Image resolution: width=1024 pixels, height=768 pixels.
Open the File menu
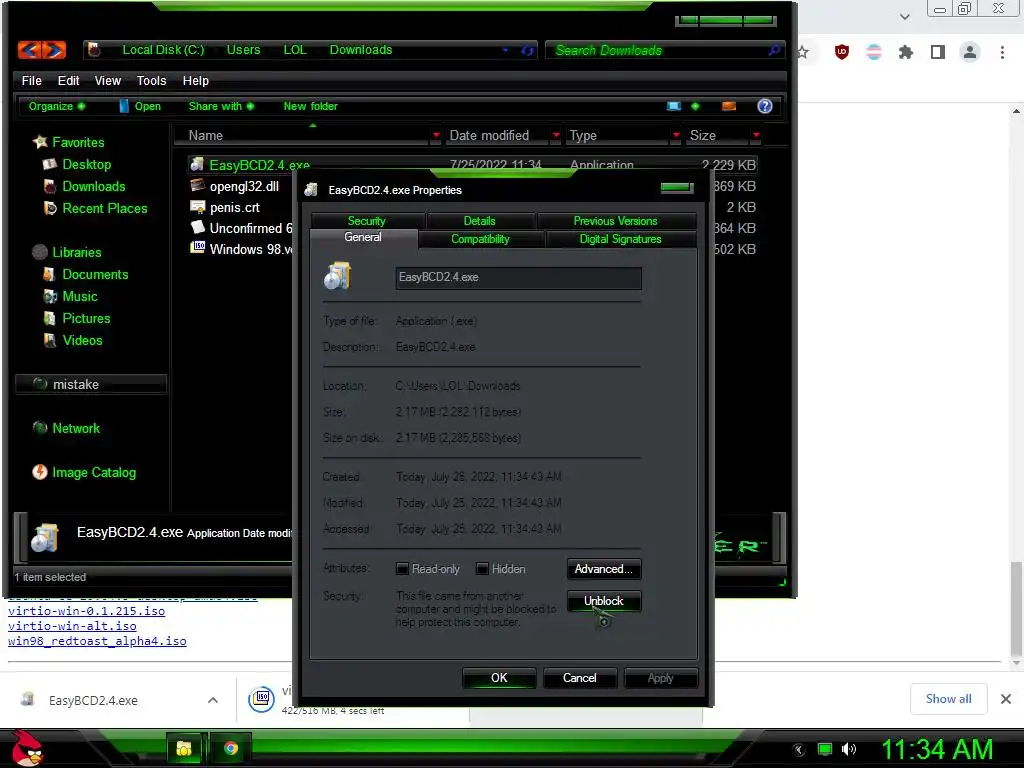(31, 80)
